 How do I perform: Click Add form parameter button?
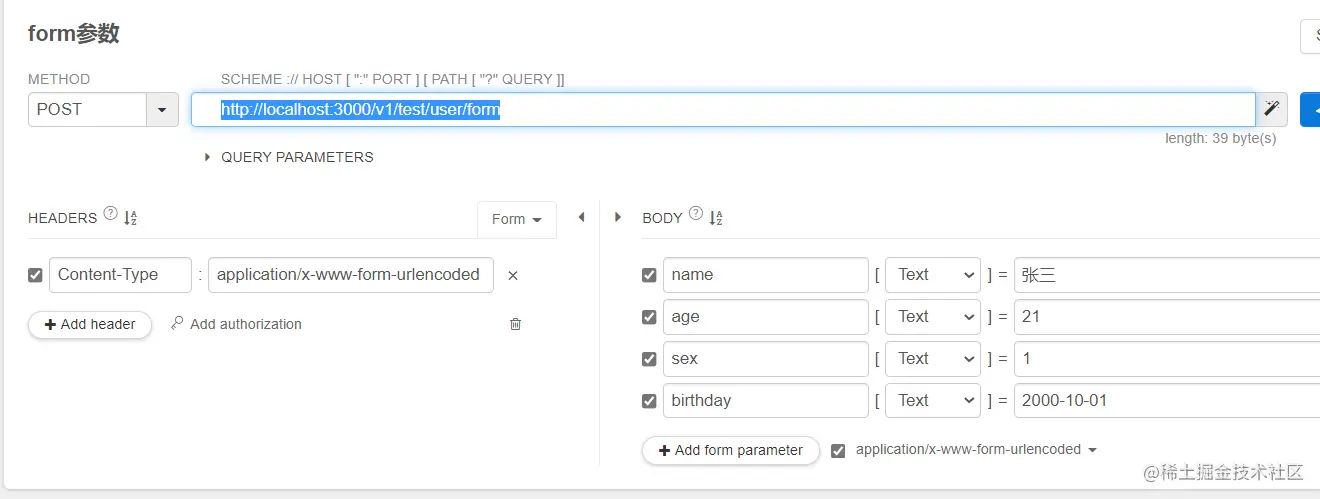(730, 450)
